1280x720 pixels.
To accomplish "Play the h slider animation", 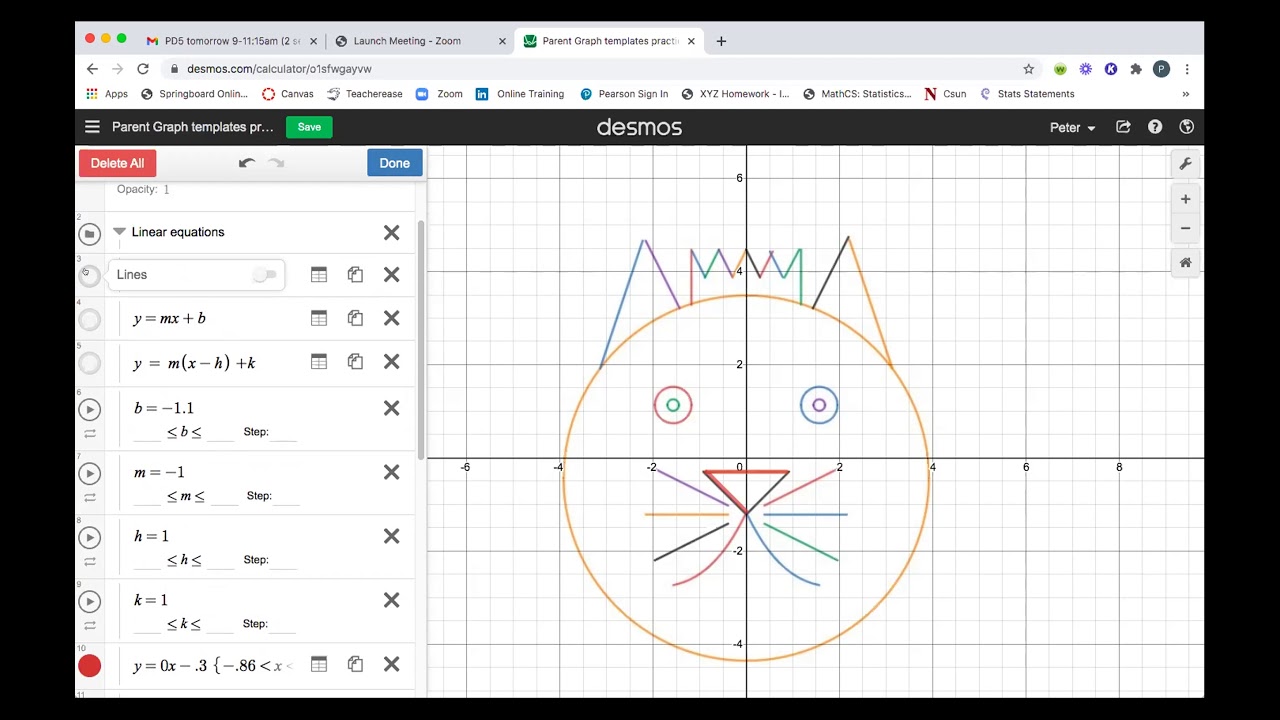I will [x=90, y=537].
